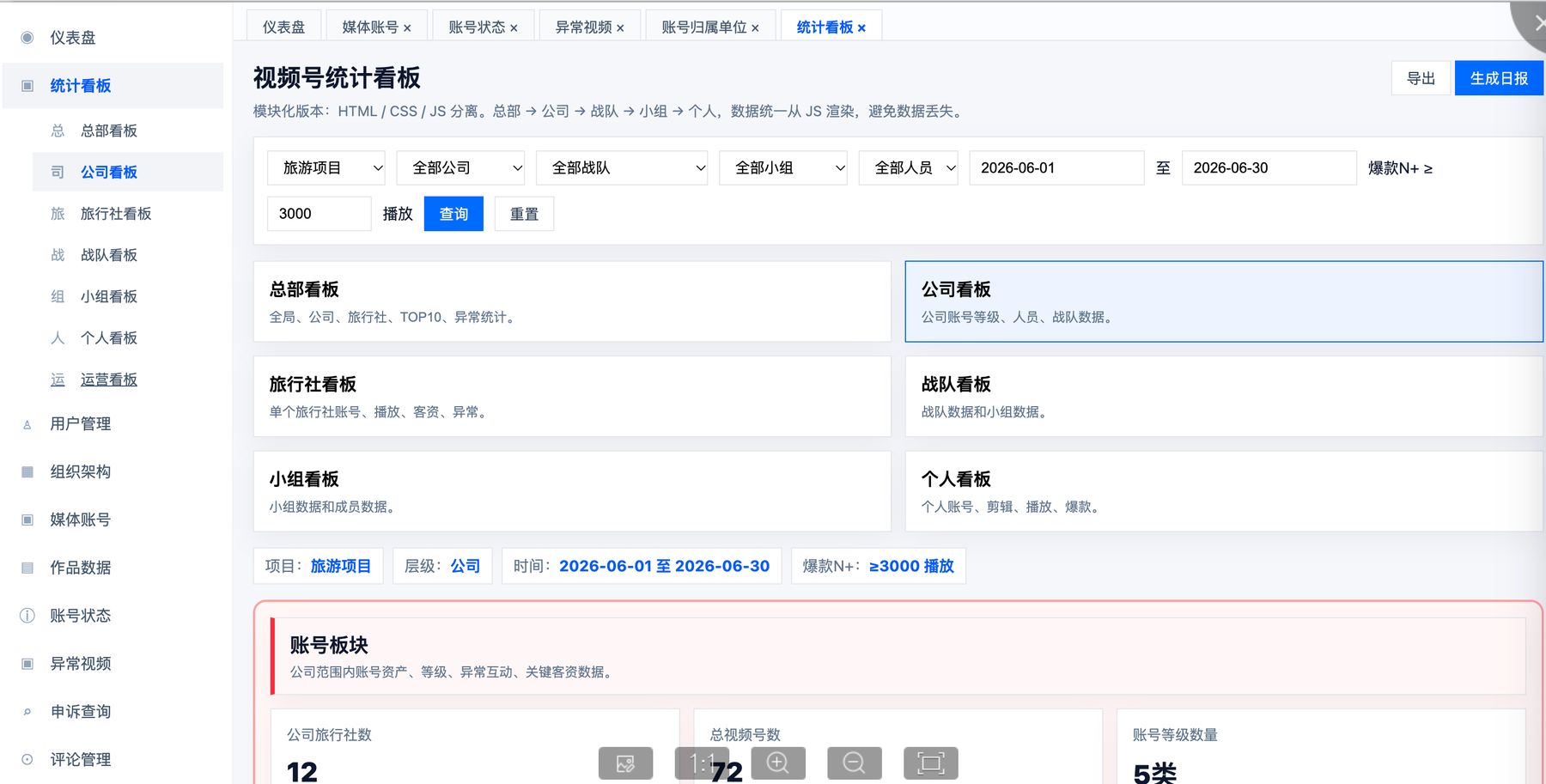This screenshot has width=1546, height=784.
Task: Click the 统计看板 sidebar icon
Action: tap(27, 86)
